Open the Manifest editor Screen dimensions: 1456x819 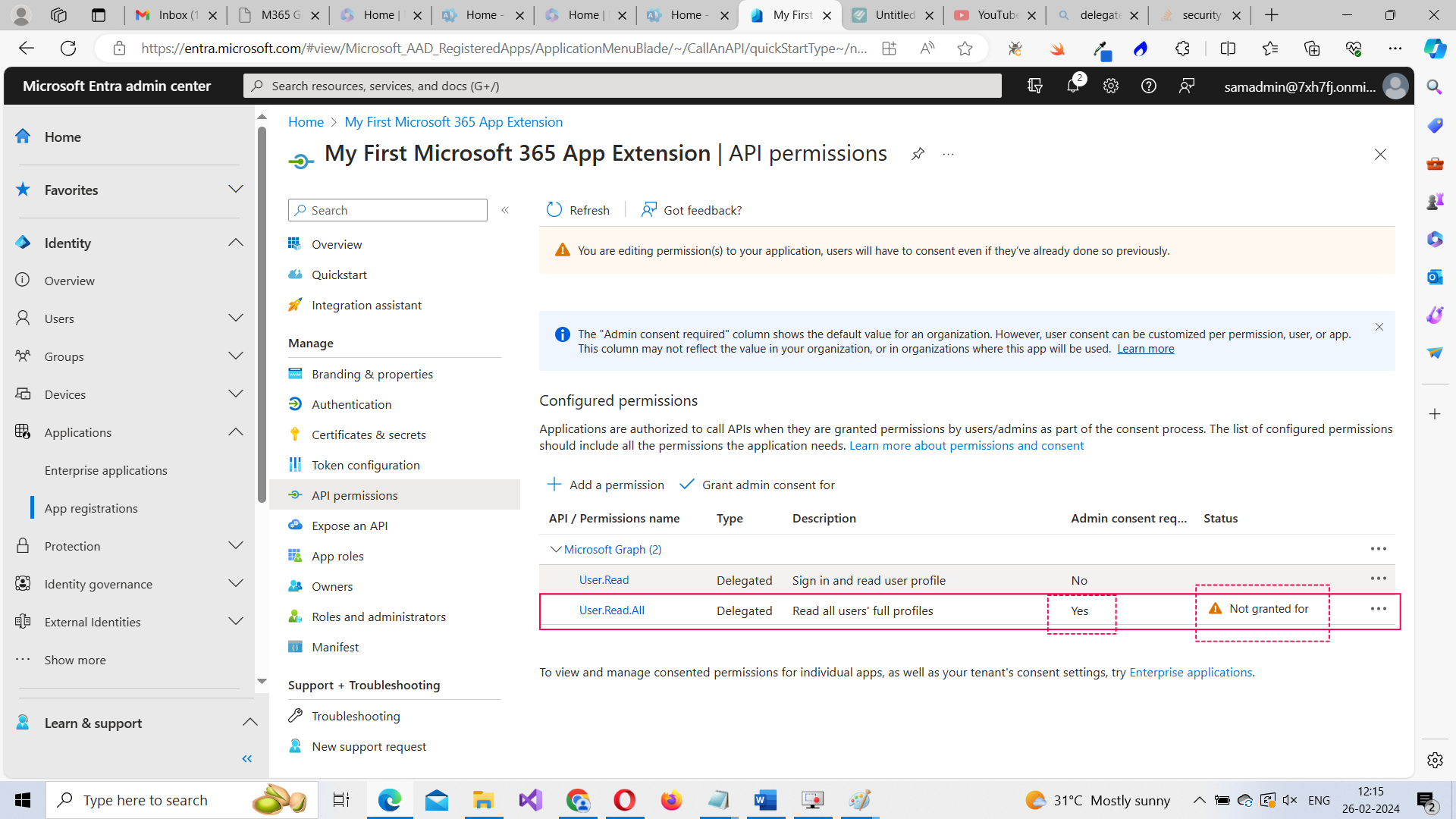[334, 646]
